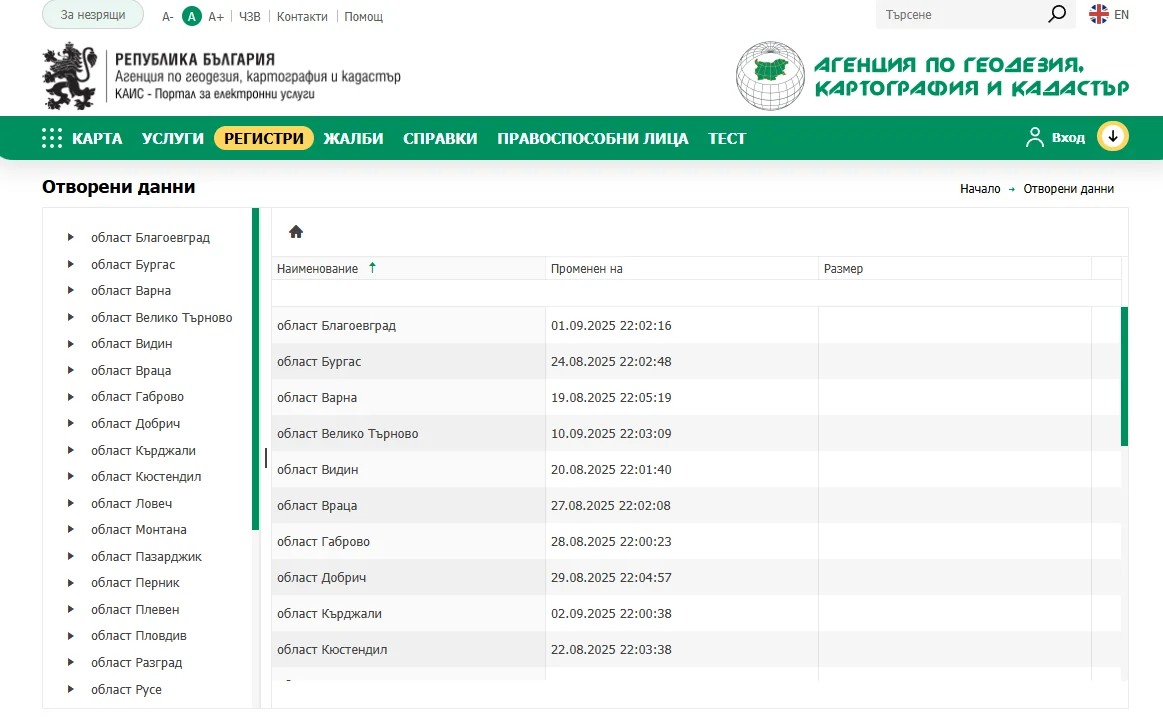Click the search magnifier icon
The height and width of the screenshot is (725, 1163).
click(1057, 15)
